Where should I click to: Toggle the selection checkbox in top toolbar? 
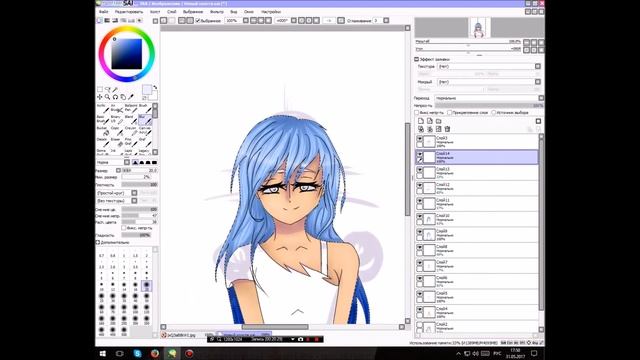(x=198, y=20)
